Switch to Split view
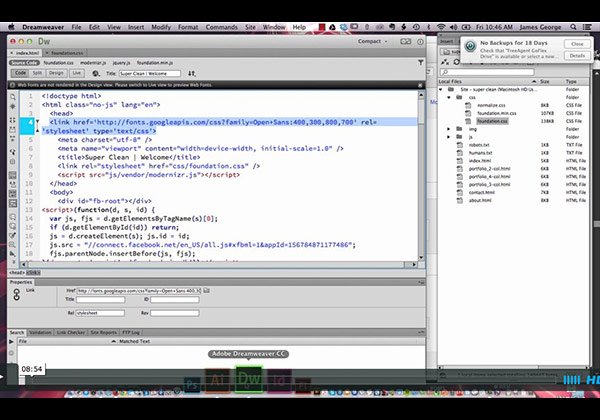 (37, 73)
